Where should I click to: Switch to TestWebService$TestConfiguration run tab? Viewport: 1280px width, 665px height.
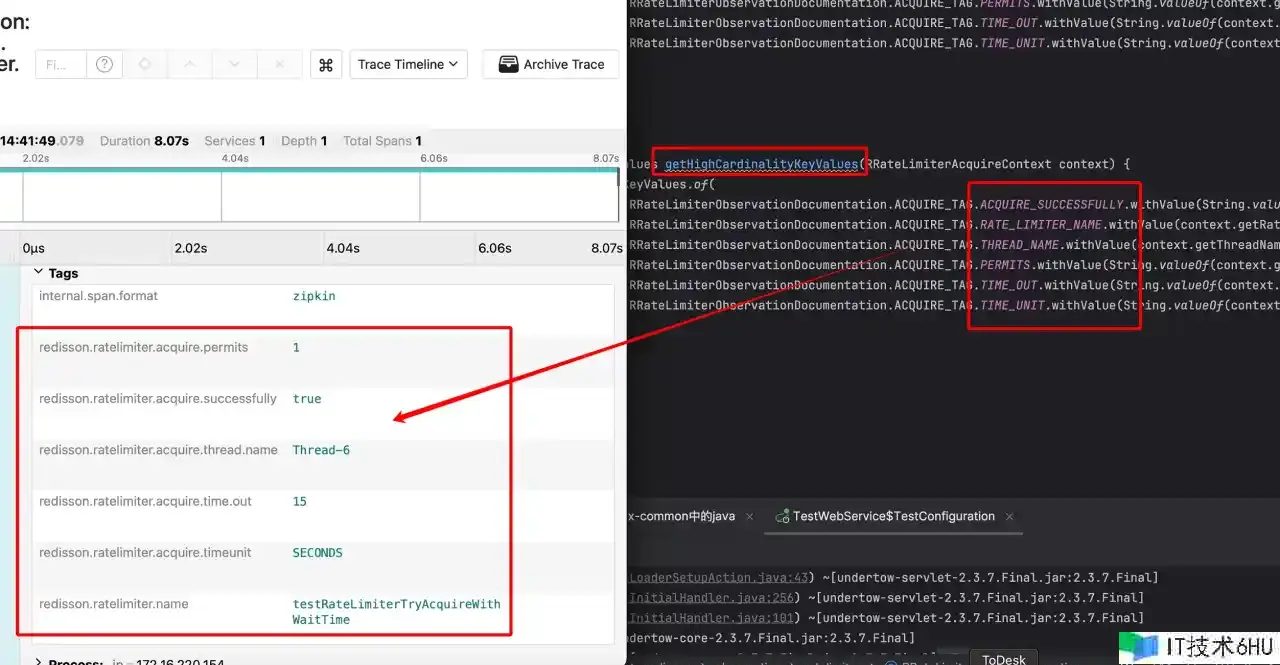[x=893, y=516]
